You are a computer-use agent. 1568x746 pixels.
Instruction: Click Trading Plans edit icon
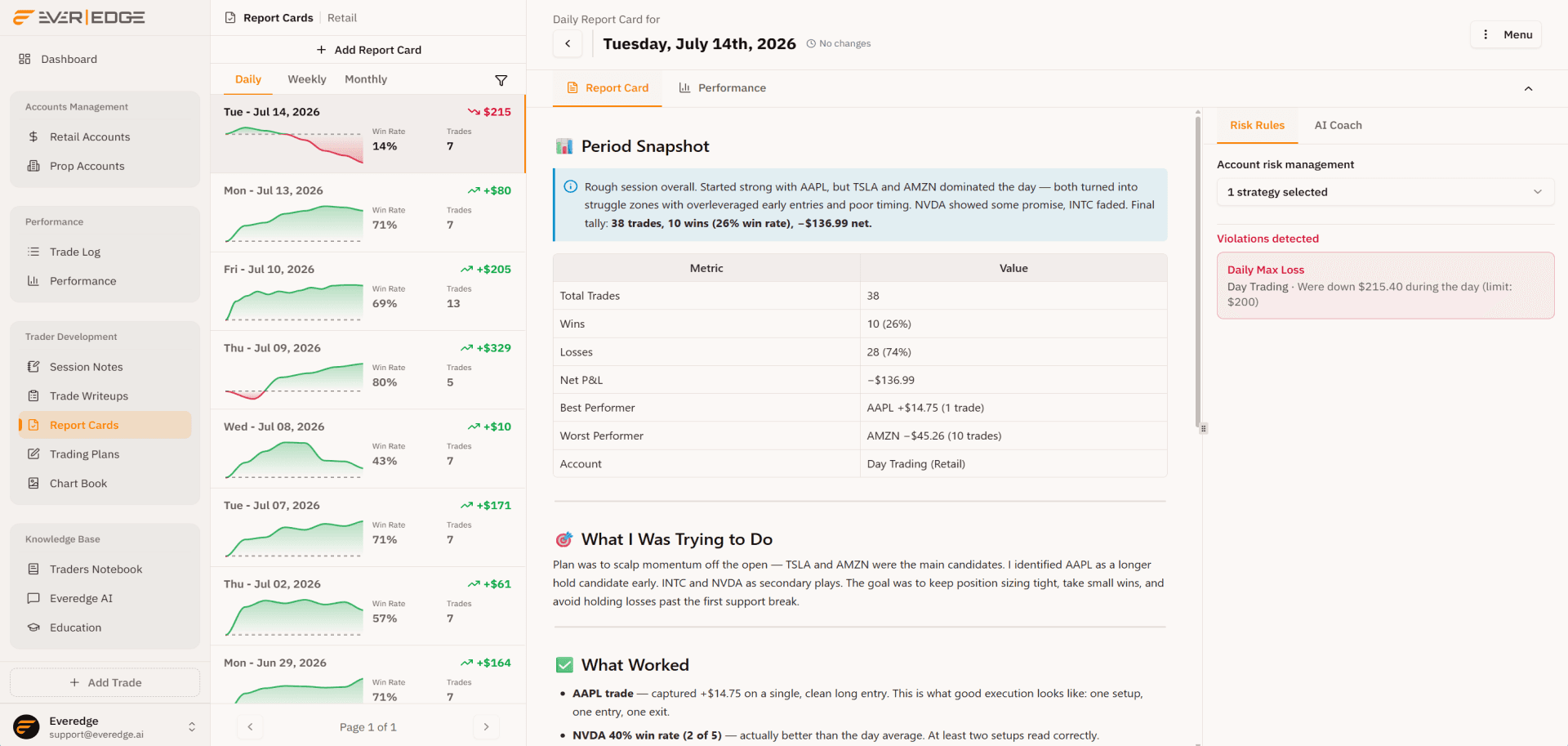33,454
